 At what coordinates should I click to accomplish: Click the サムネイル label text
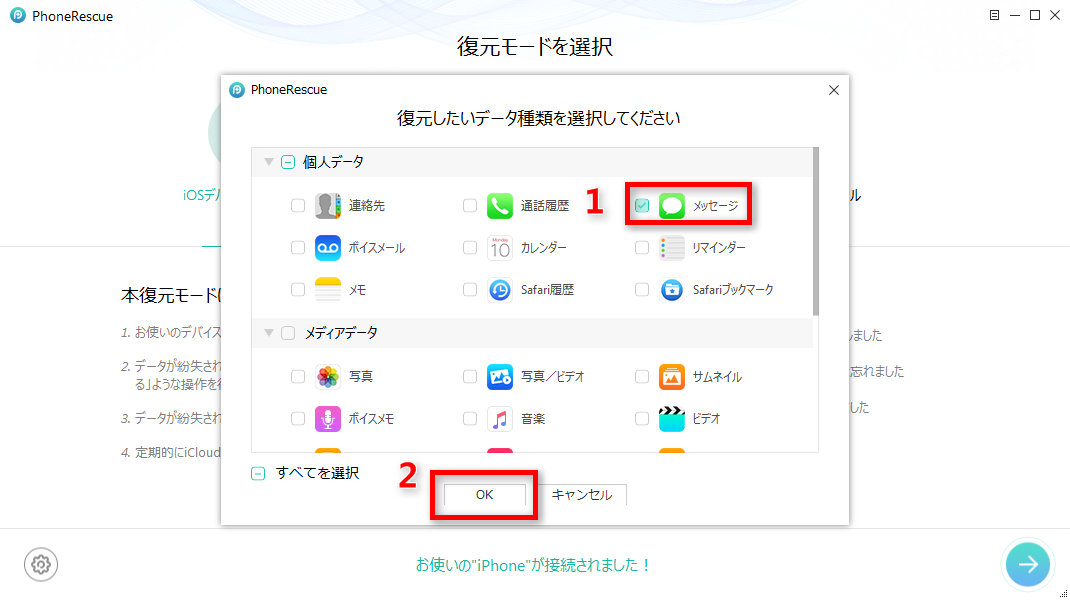tap(717, 376)
